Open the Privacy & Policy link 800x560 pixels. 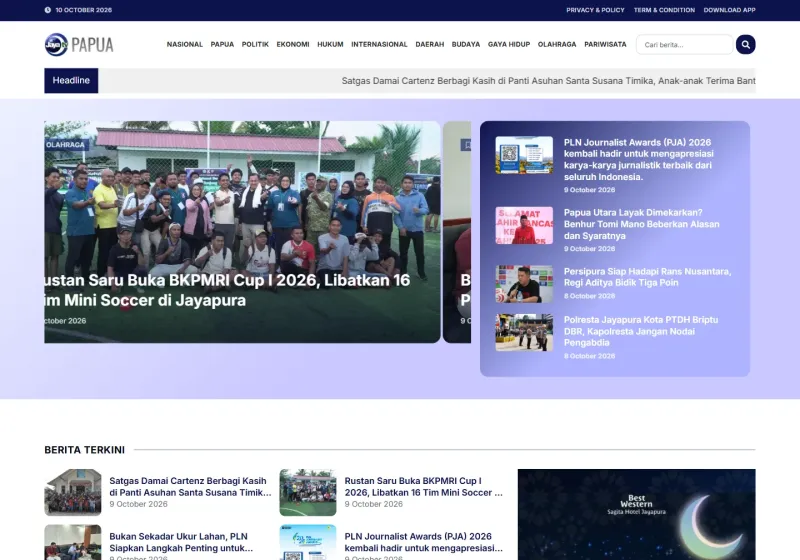(x=595, y=10)
